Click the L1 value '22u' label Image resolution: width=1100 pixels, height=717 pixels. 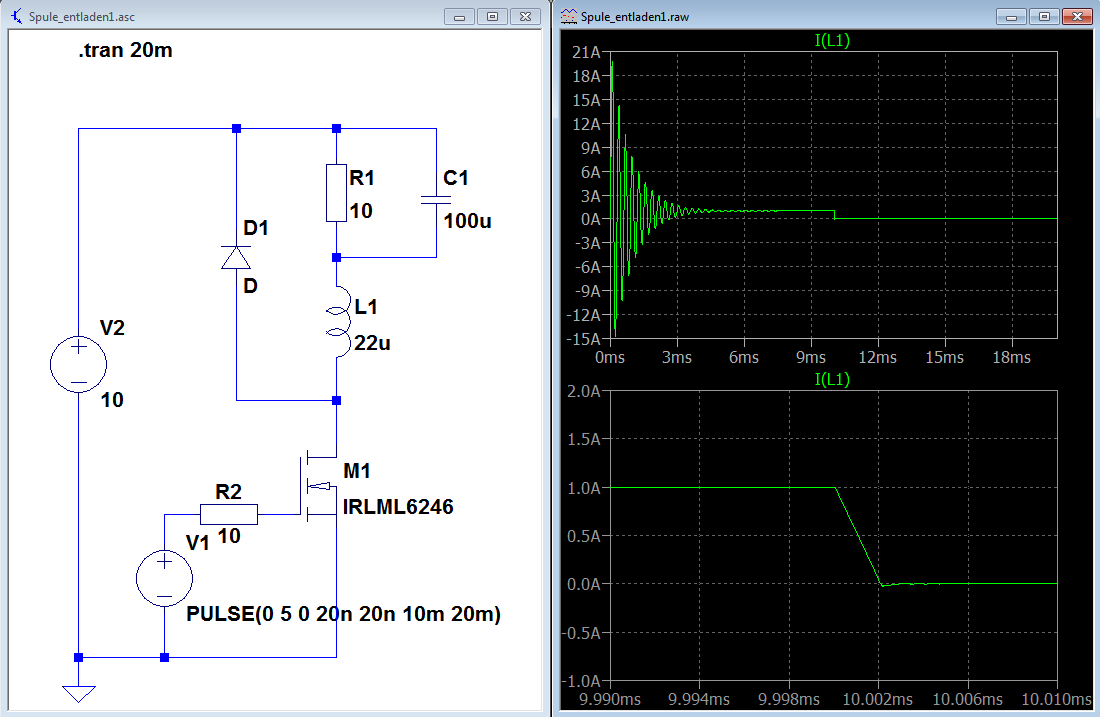click(x=372, y=343)
